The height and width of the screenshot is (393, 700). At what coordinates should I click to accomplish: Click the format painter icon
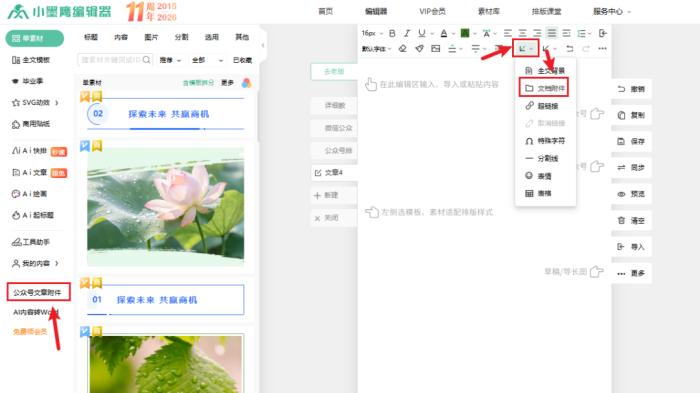click(x=419, y=49)
